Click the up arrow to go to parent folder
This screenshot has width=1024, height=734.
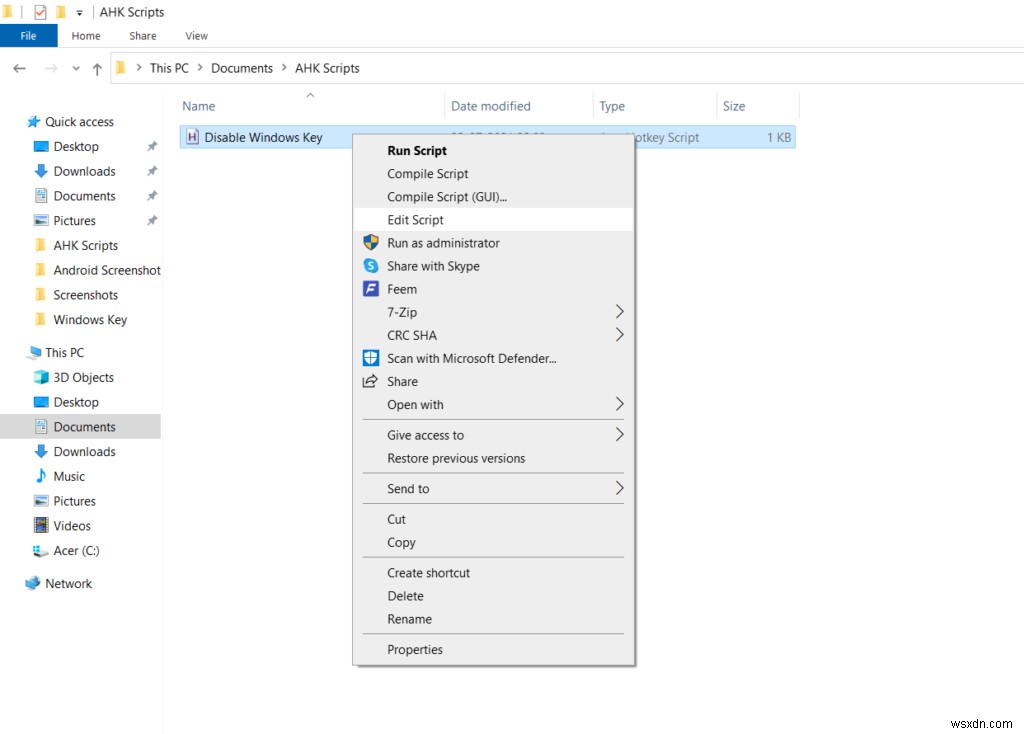[x=96, y=68]
